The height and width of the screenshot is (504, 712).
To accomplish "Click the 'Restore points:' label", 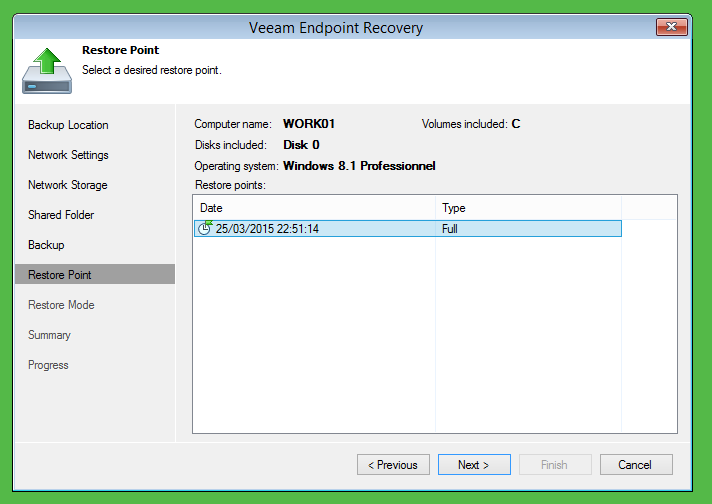I will 230,185.
